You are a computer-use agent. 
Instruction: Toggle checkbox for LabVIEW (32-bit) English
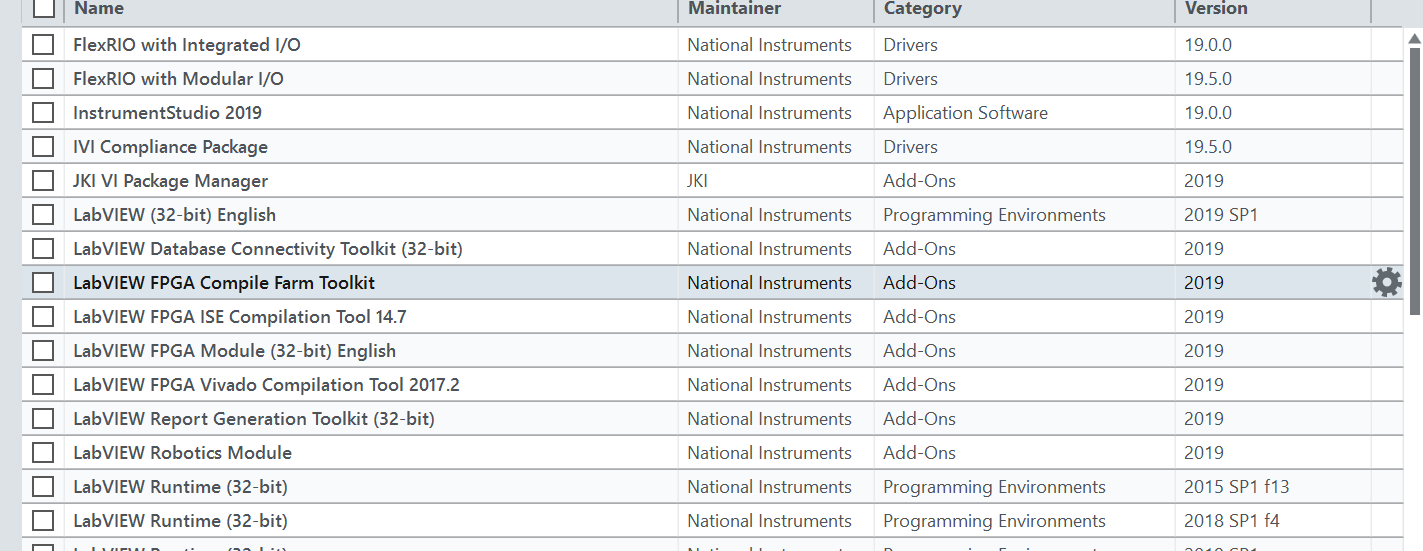[43, 215]
